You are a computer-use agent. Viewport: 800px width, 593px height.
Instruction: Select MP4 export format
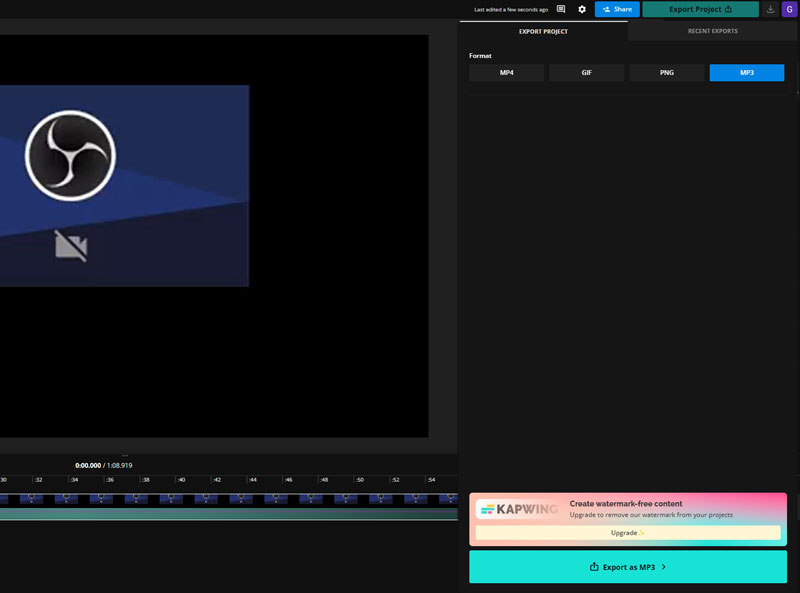tap(506, 73)
